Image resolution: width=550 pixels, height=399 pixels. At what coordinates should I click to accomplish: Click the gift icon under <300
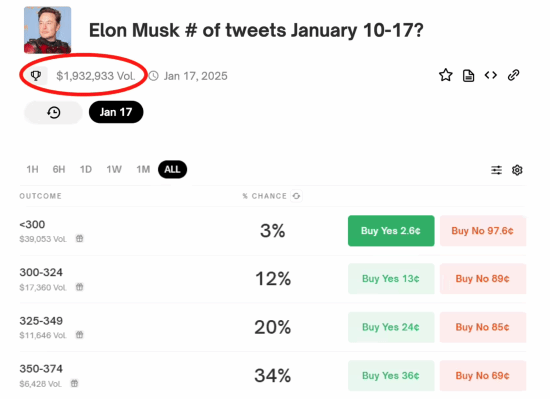coord(80,239)
